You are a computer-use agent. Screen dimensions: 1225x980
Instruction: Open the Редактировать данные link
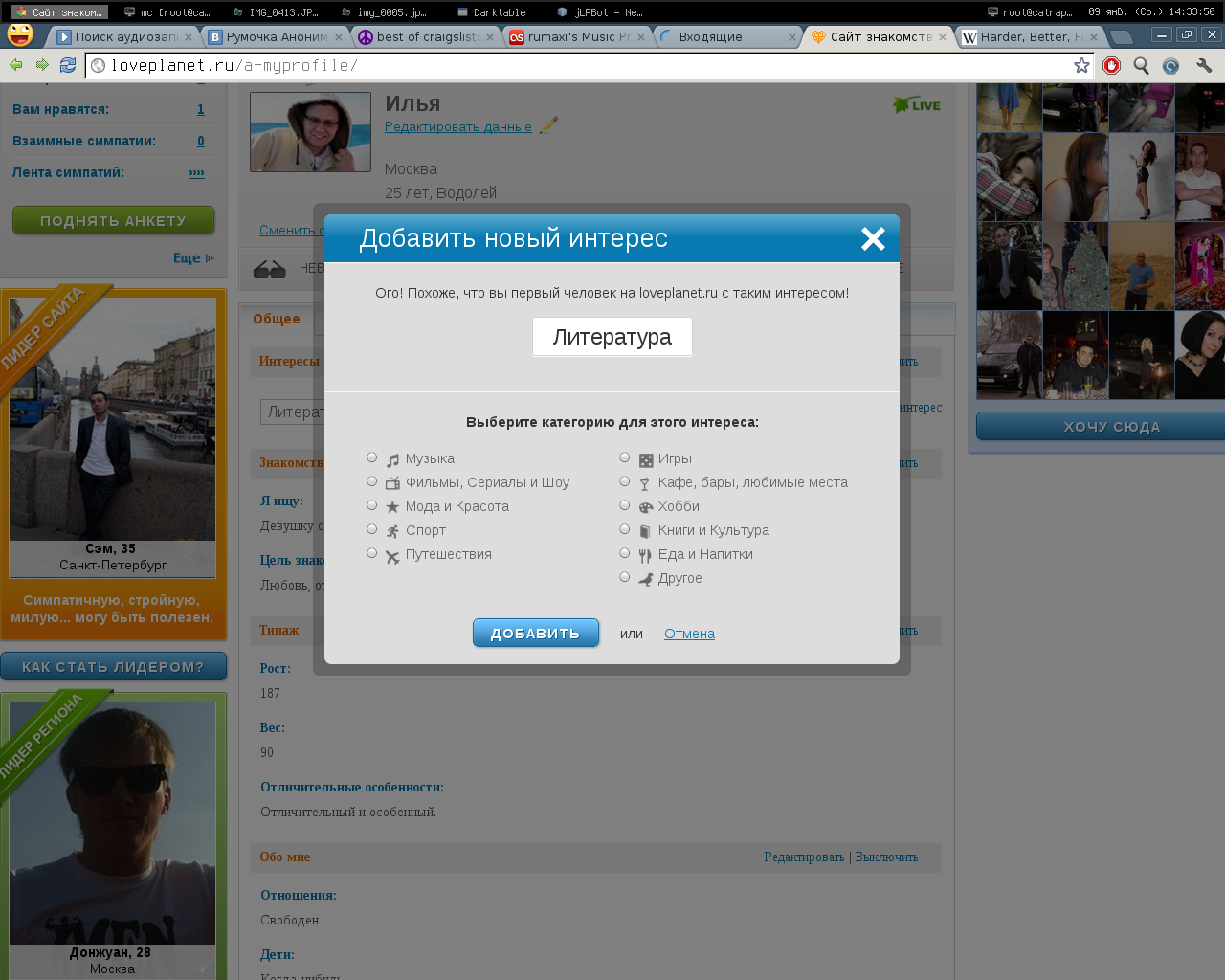click(458, 126)
